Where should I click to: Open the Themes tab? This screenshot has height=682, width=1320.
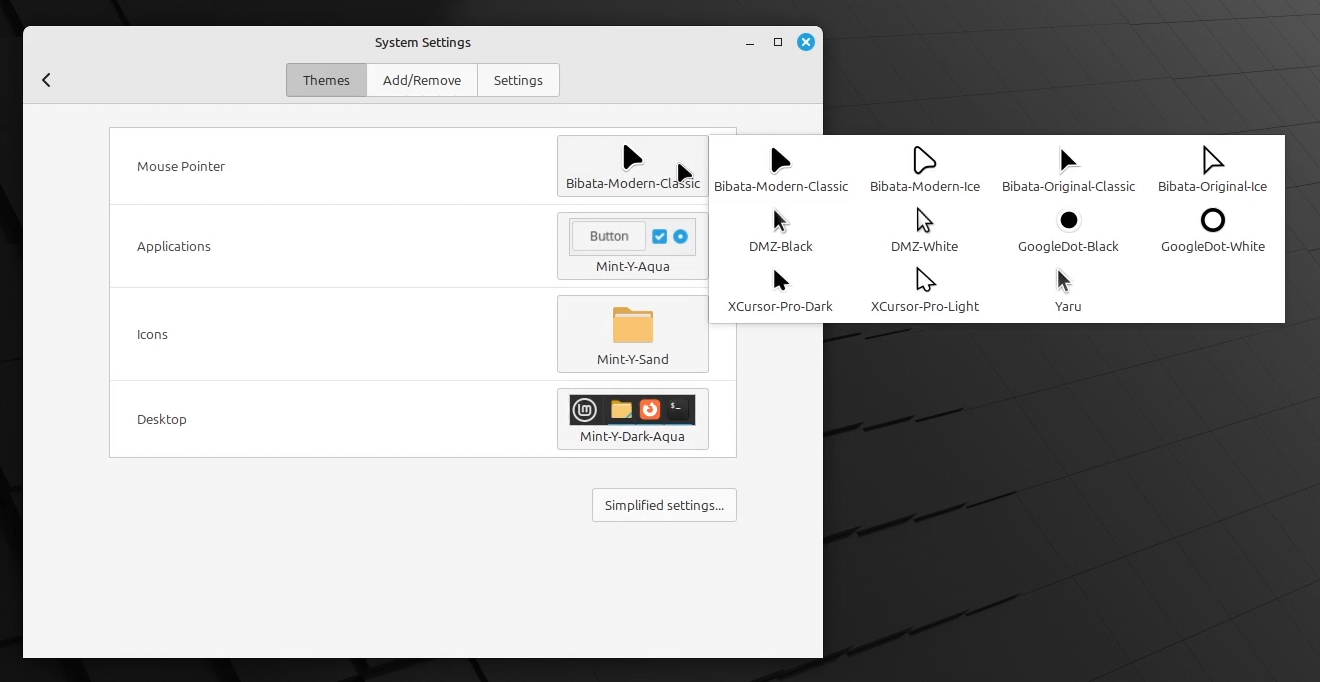pyautogui.click(x=326, y=80)
